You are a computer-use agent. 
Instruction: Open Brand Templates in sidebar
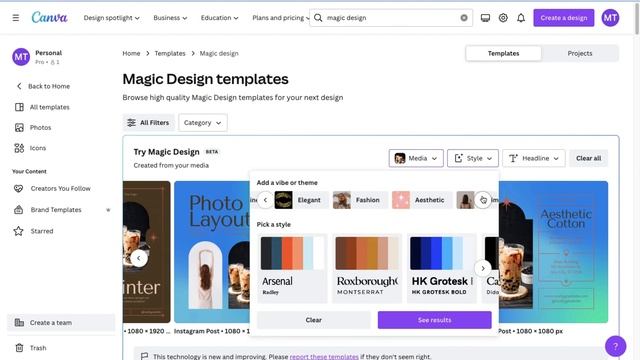point(48,210)
